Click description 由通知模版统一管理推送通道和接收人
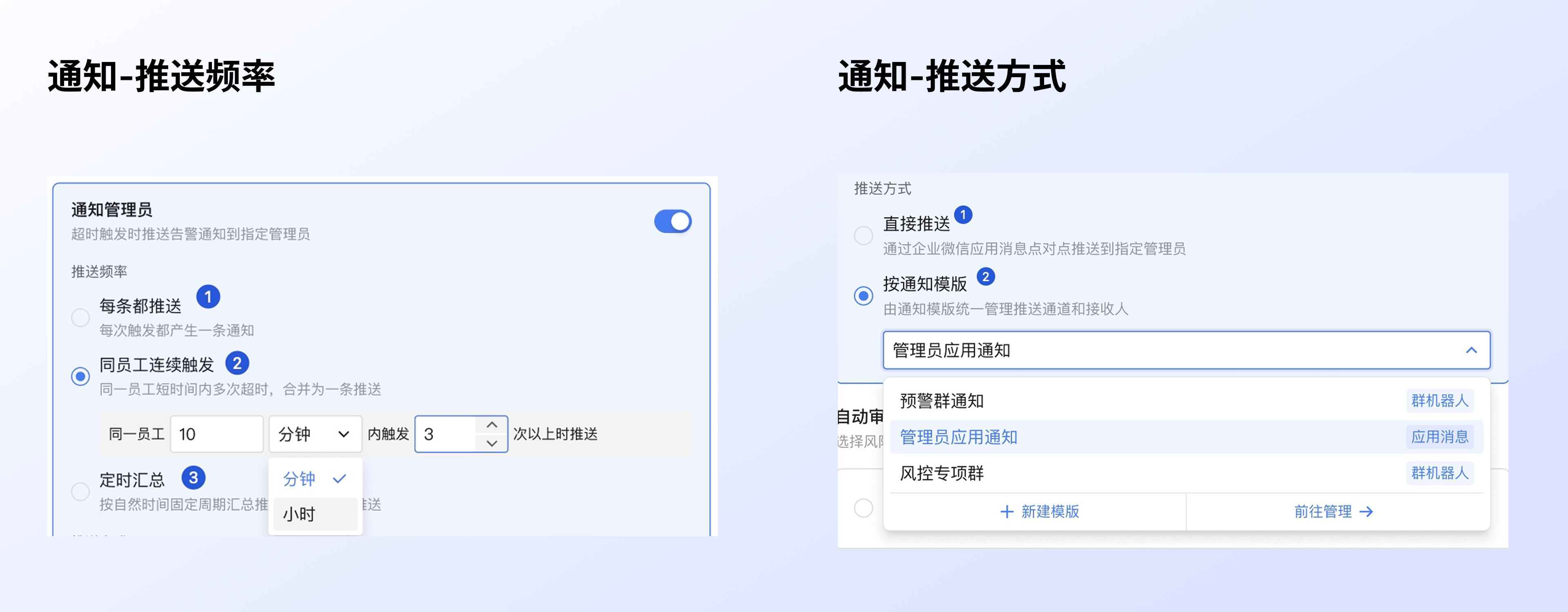The width and height of the screenshot is (1568, 612). click(x=1006, y=309)
